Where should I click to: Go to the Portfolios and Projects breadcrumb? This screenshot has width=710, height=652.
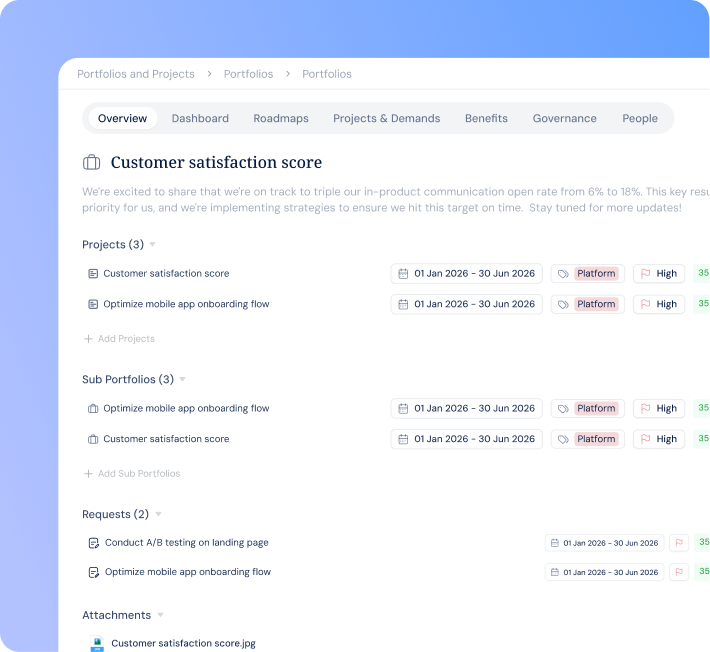click(136, 74)
